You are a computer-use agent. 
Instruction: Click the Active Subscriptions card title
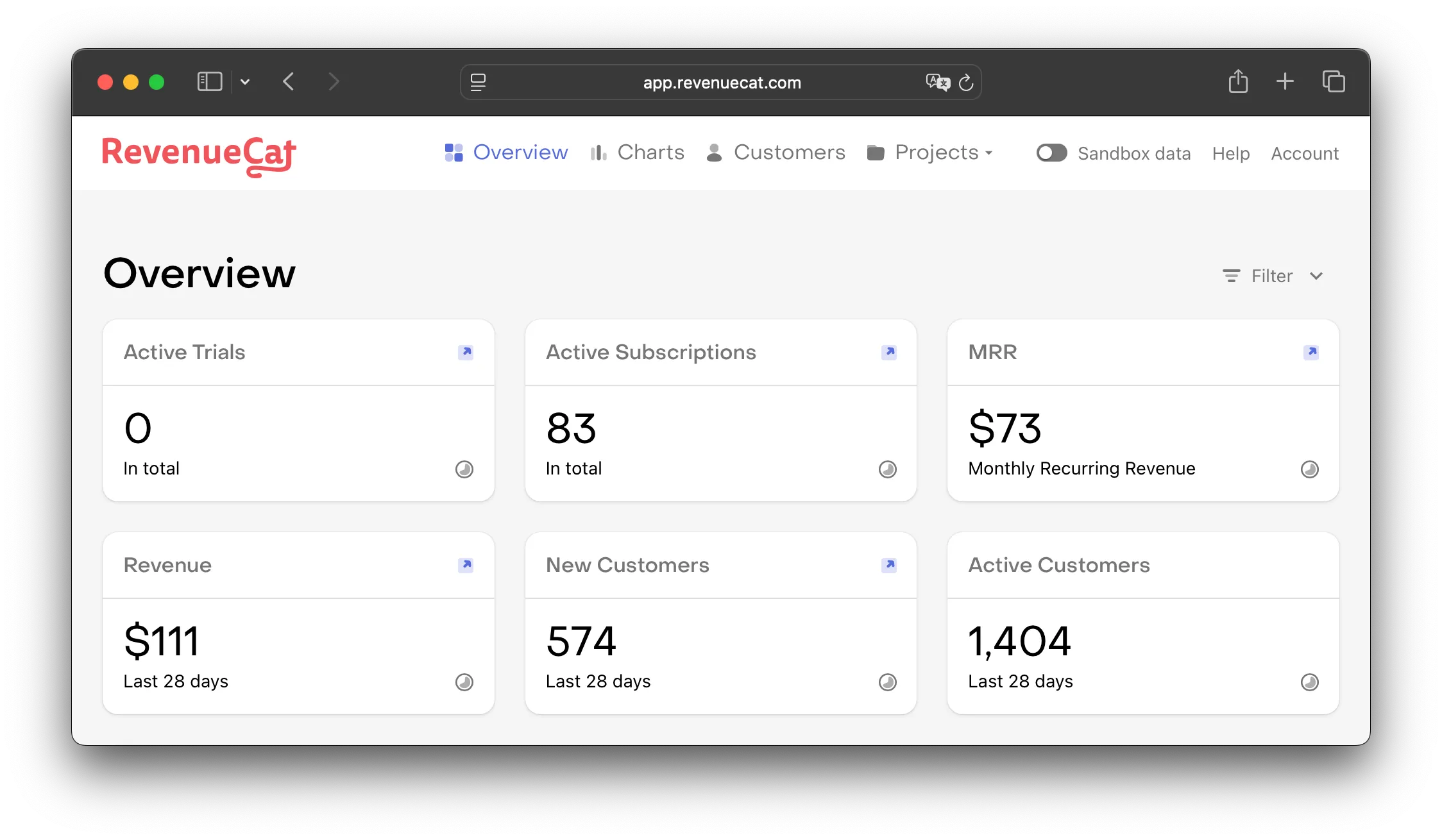pos(651,353)
